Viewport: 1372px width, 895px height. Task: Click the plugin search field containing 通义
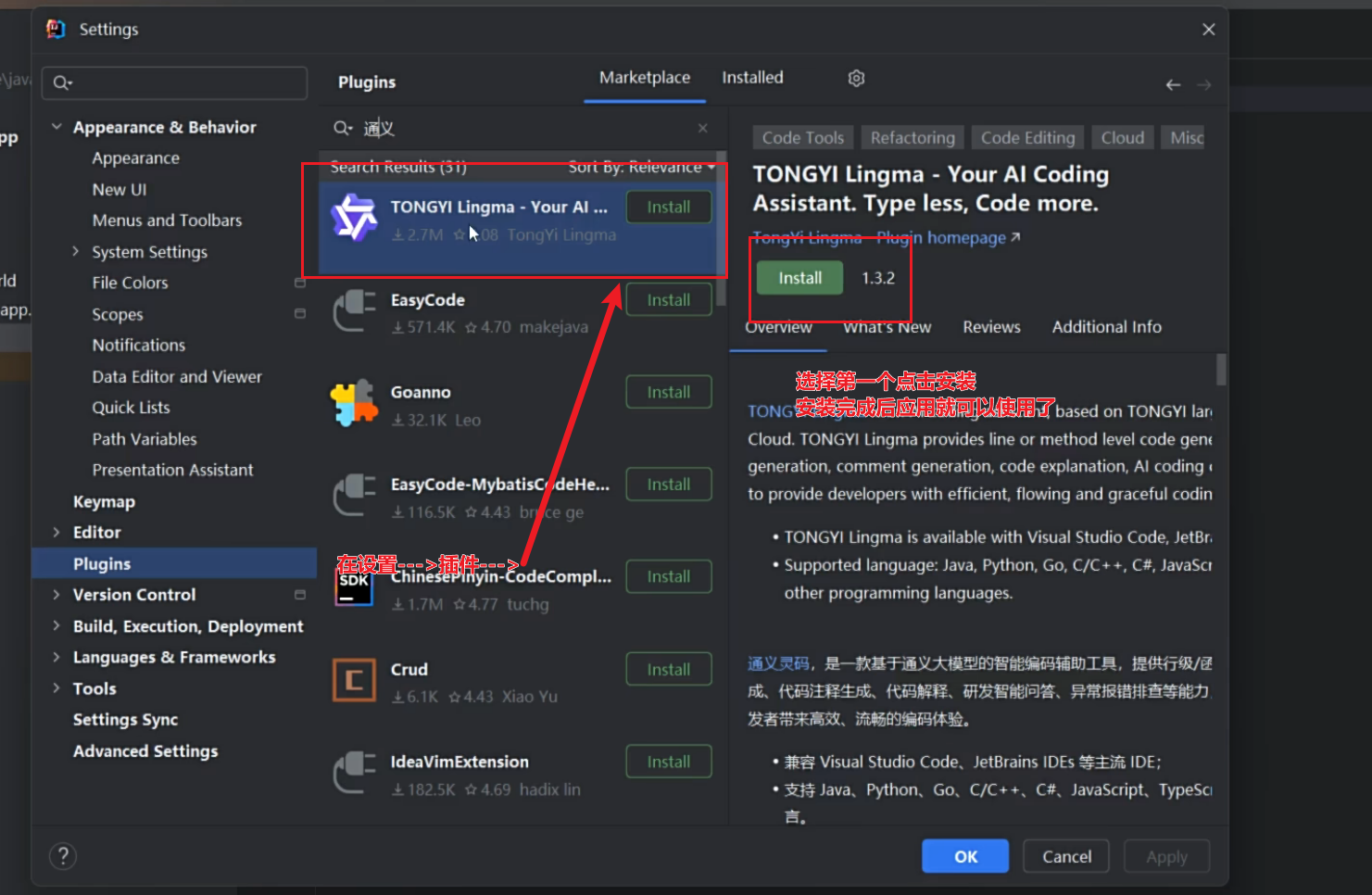pyautogui.click(x=521, y=128)
